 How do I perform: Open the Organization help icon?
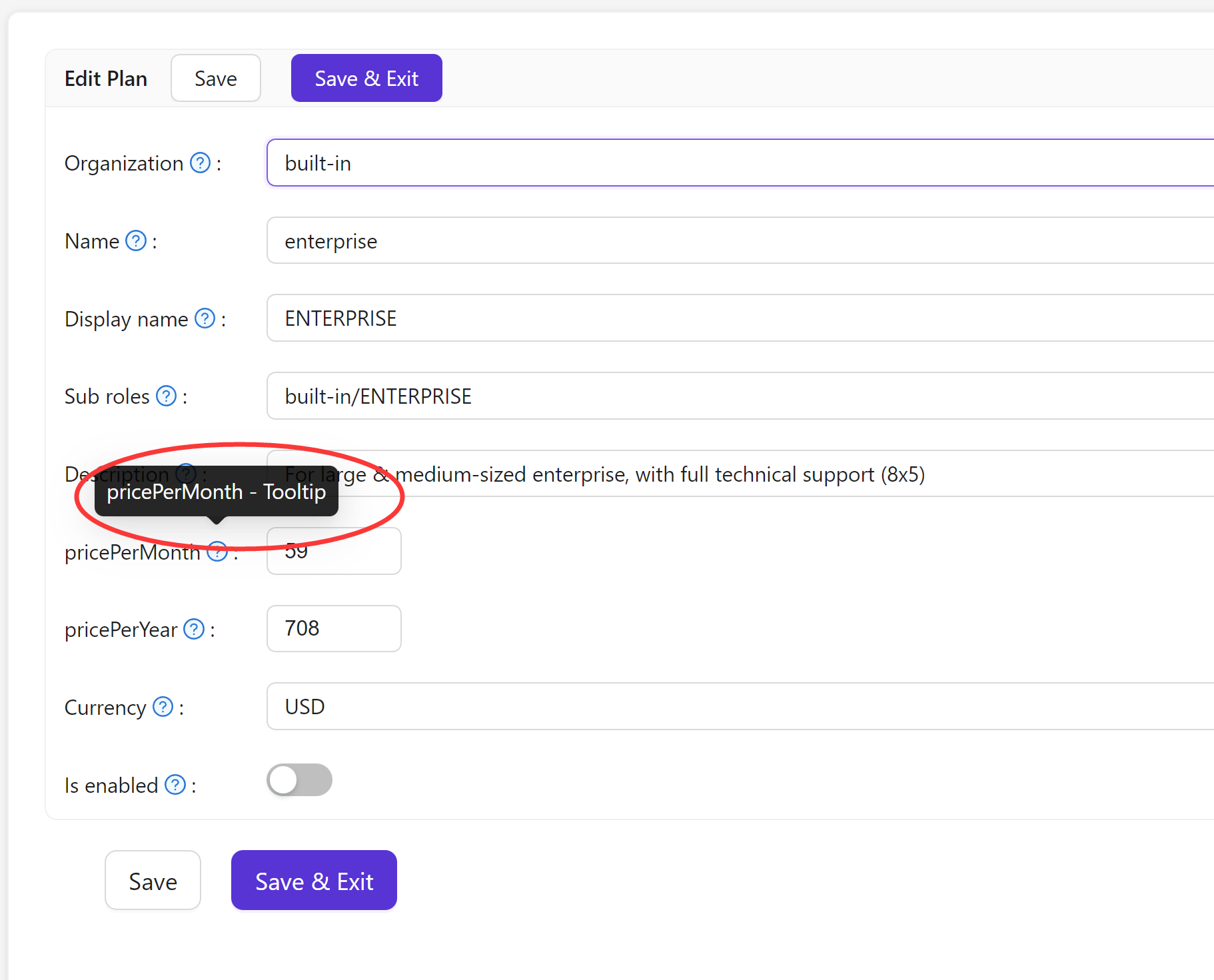pos(199,163)
